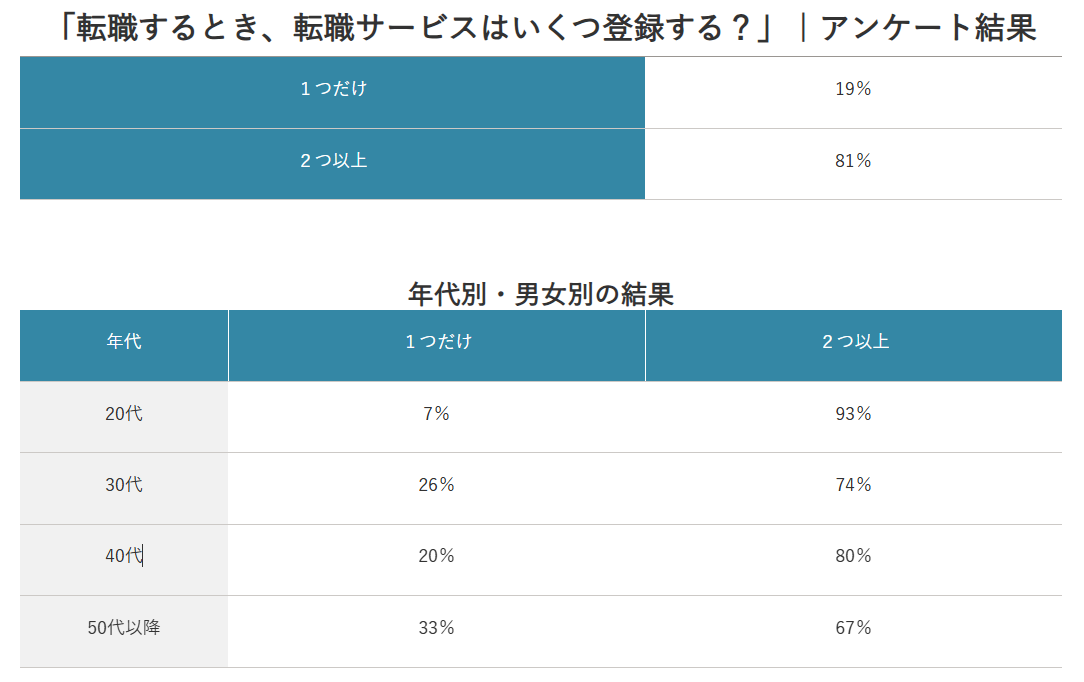Click the 50代以降 row label

tap(124, 628)
